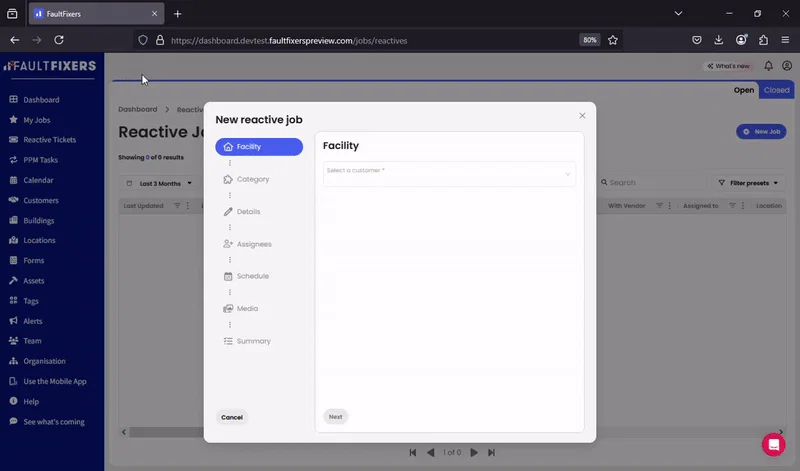The height and width of the screenshot is (471, 800).
Task: Click the Next button in the dialog
Action: [336, 416]
